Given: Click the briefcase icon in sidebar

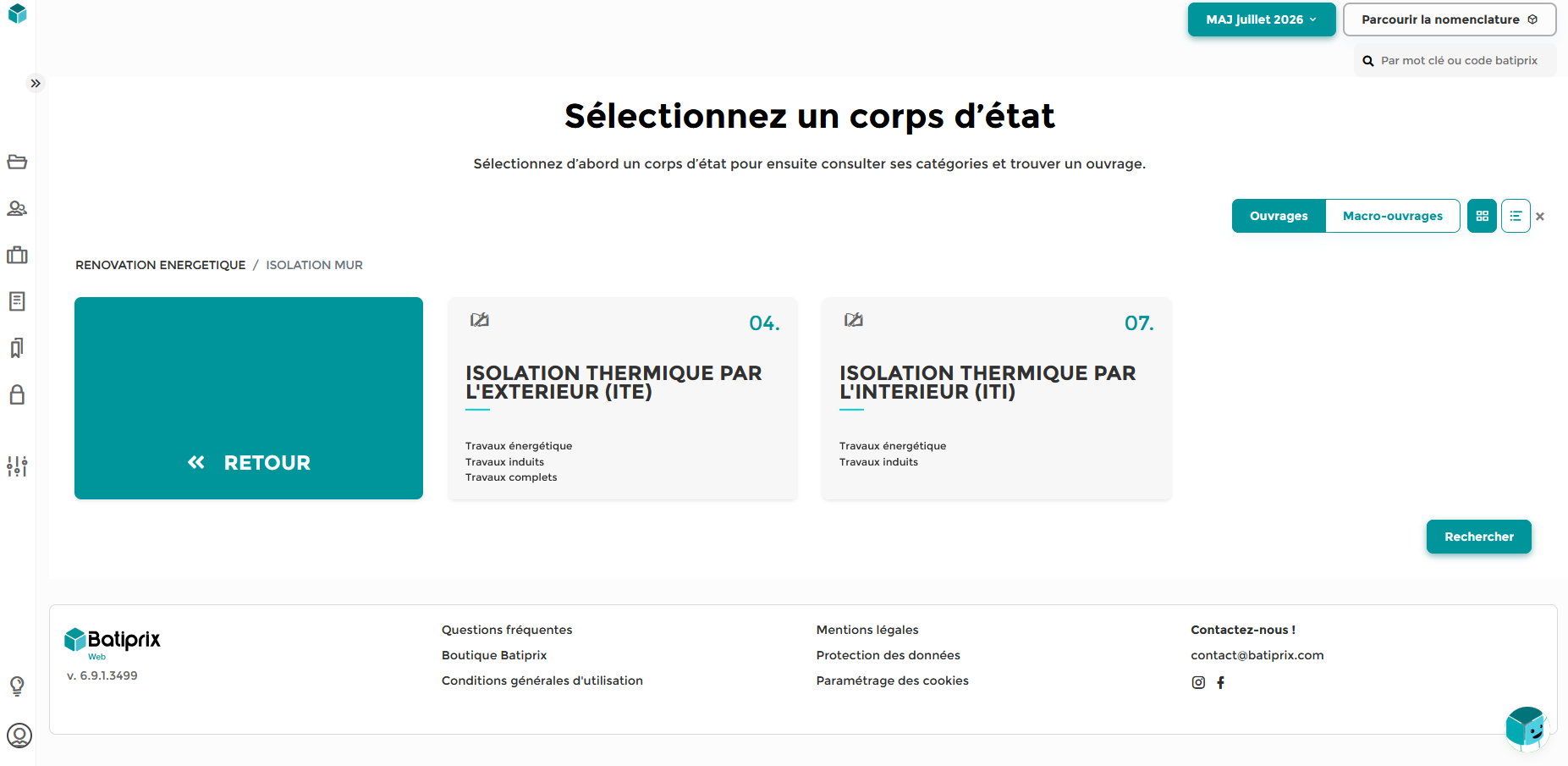Looking at the screenshot, I should 17,255.
